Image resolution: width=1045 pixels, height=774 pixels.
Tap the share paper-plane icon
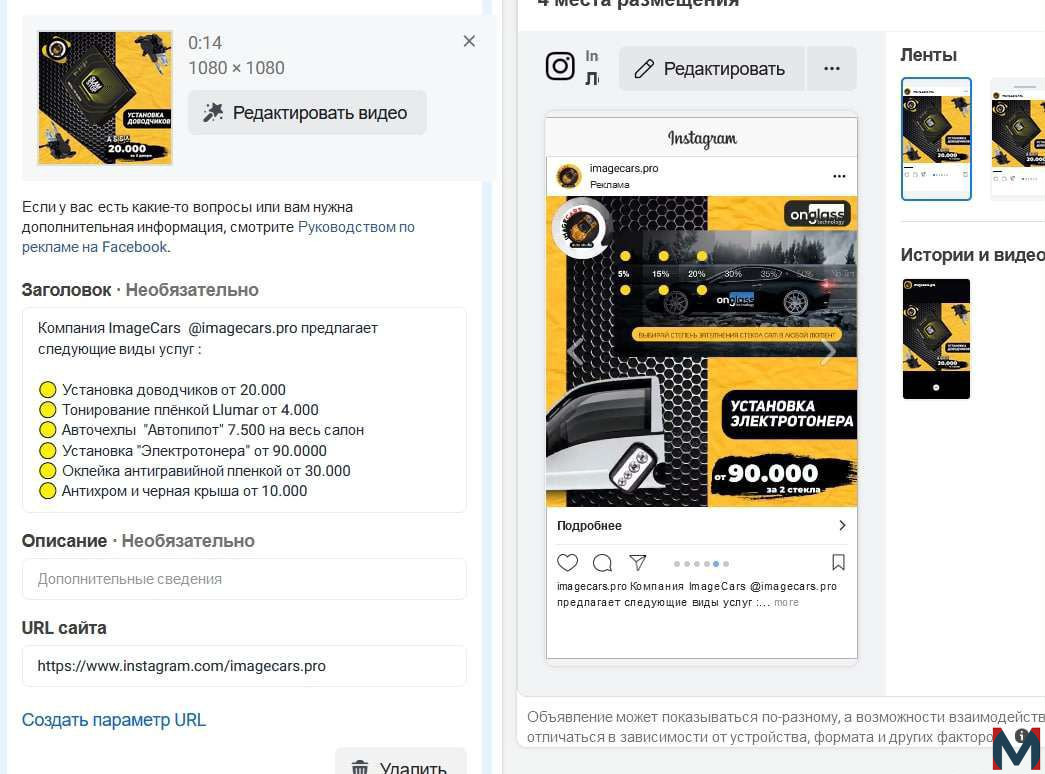point(638,563)
